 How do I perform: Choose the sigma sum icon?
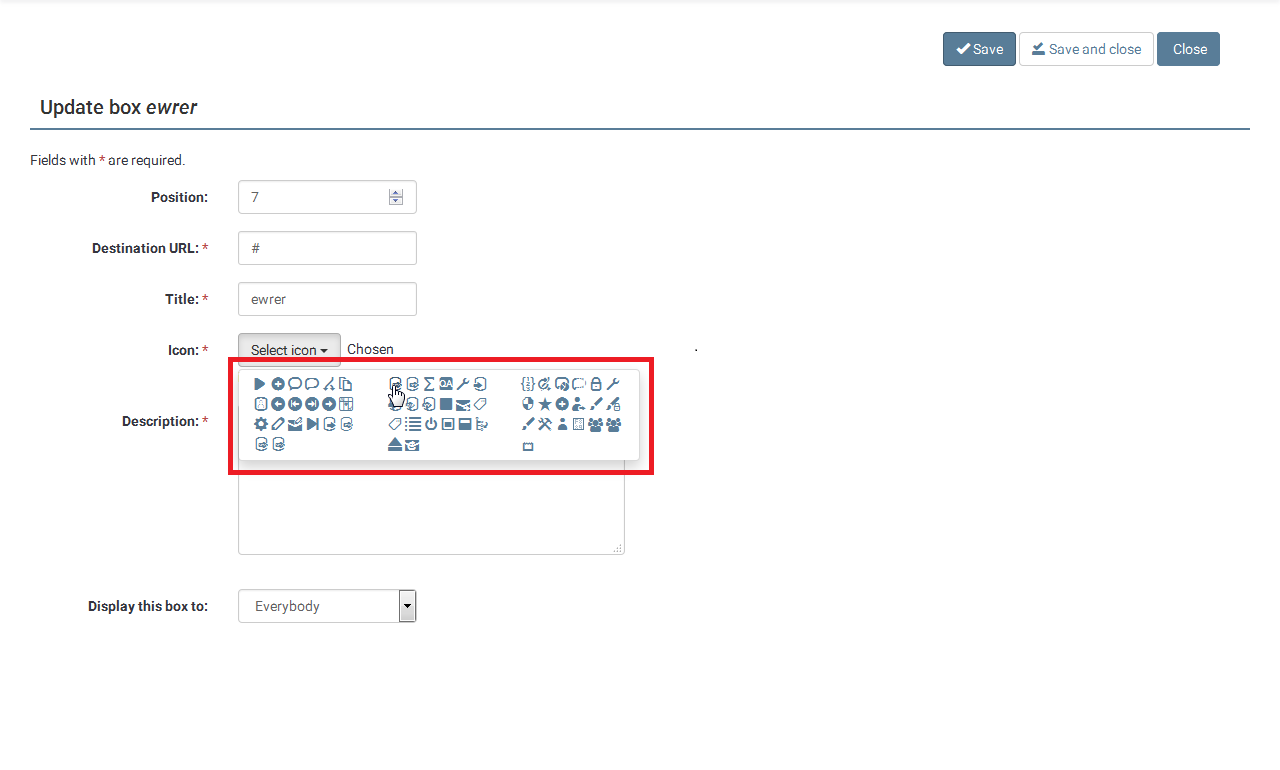coord(429,384)
